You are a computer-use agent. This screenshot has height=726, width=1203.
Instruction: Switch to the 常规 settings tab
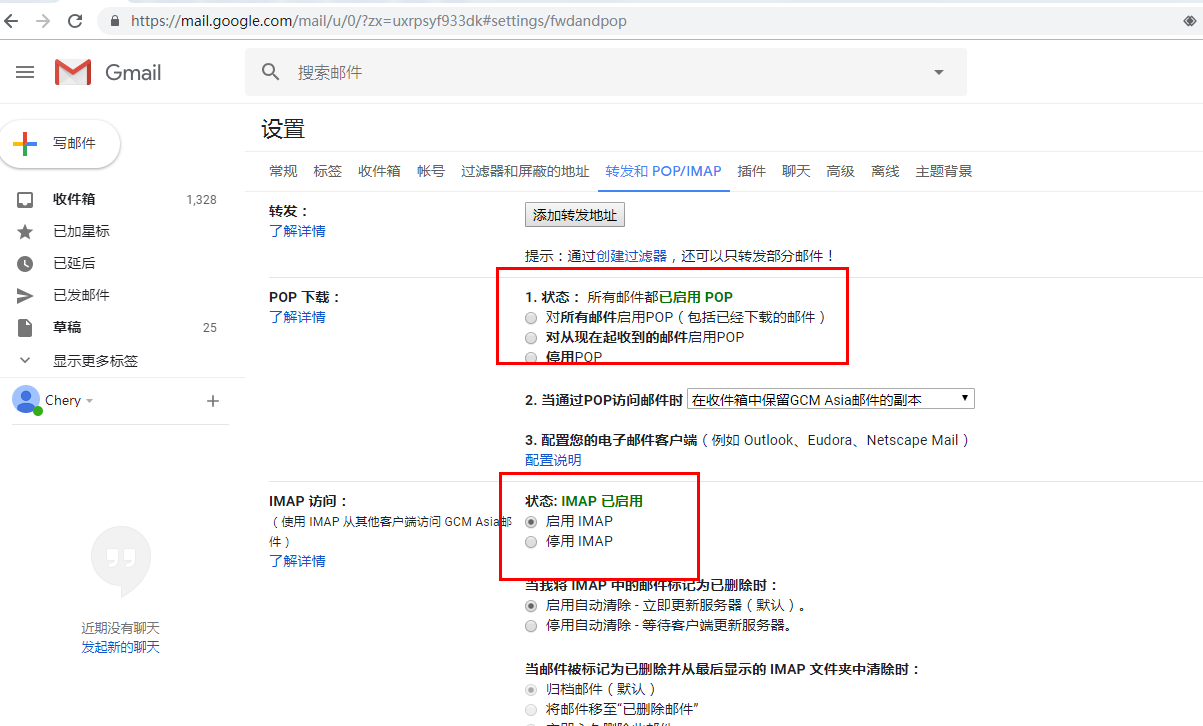point(283,171)
